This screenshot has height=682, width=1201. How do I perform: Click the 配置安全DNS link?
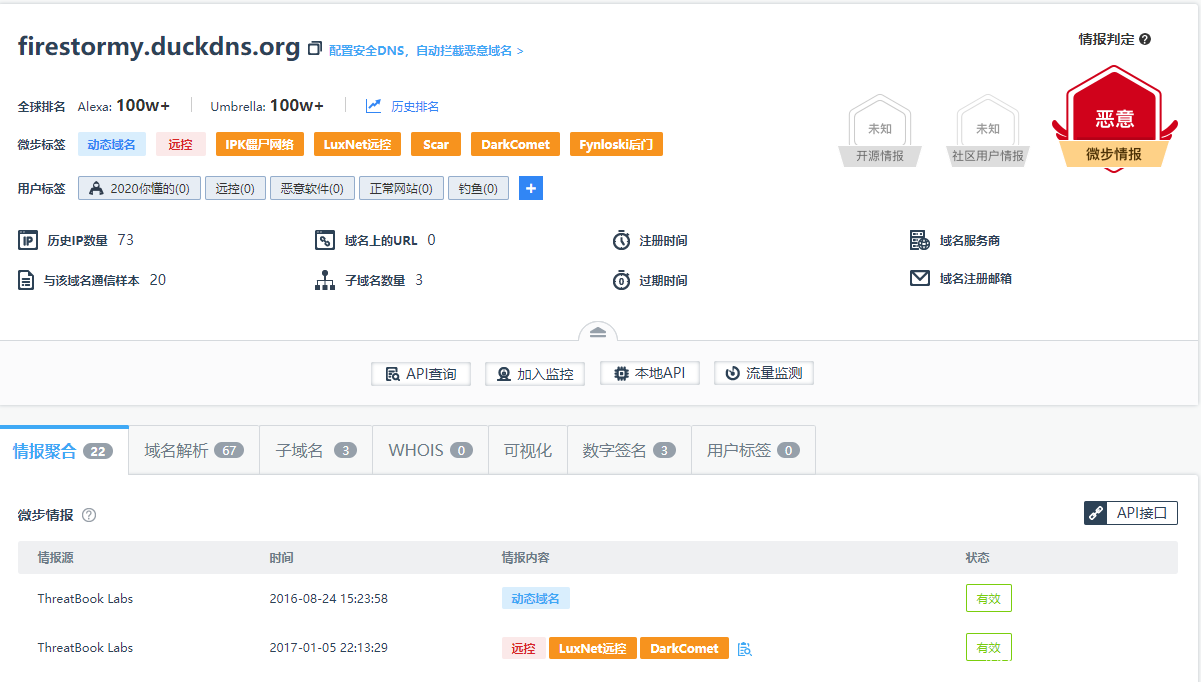pos(426,50)
